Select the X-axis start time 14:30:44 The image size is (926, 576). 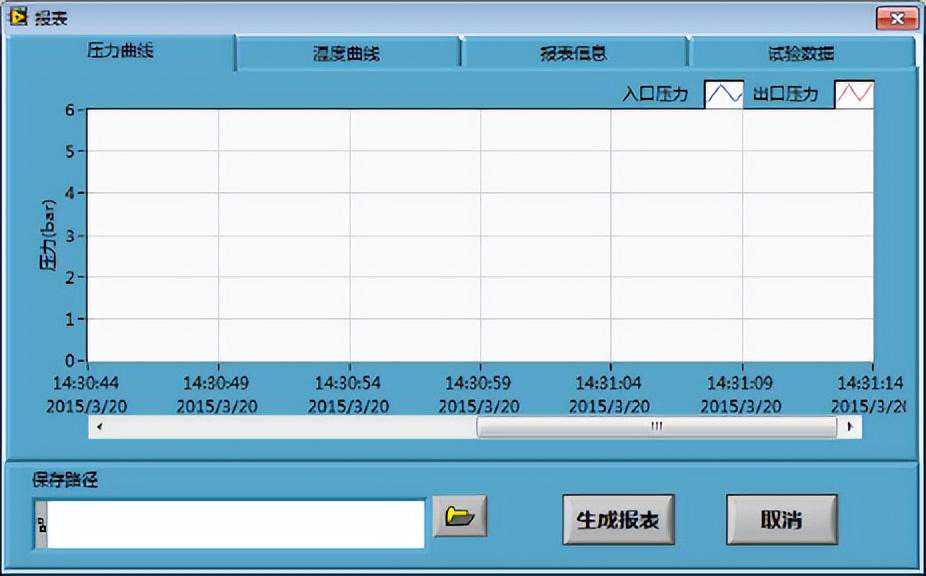[87, 382]
